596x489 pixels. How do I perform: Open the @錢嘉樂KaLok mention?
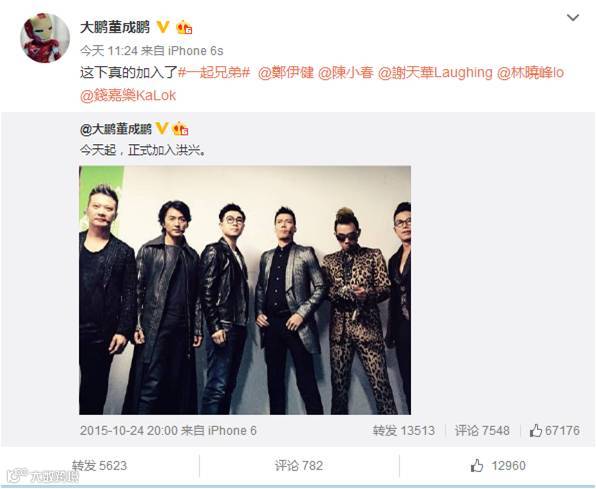(x=128, y=95)
